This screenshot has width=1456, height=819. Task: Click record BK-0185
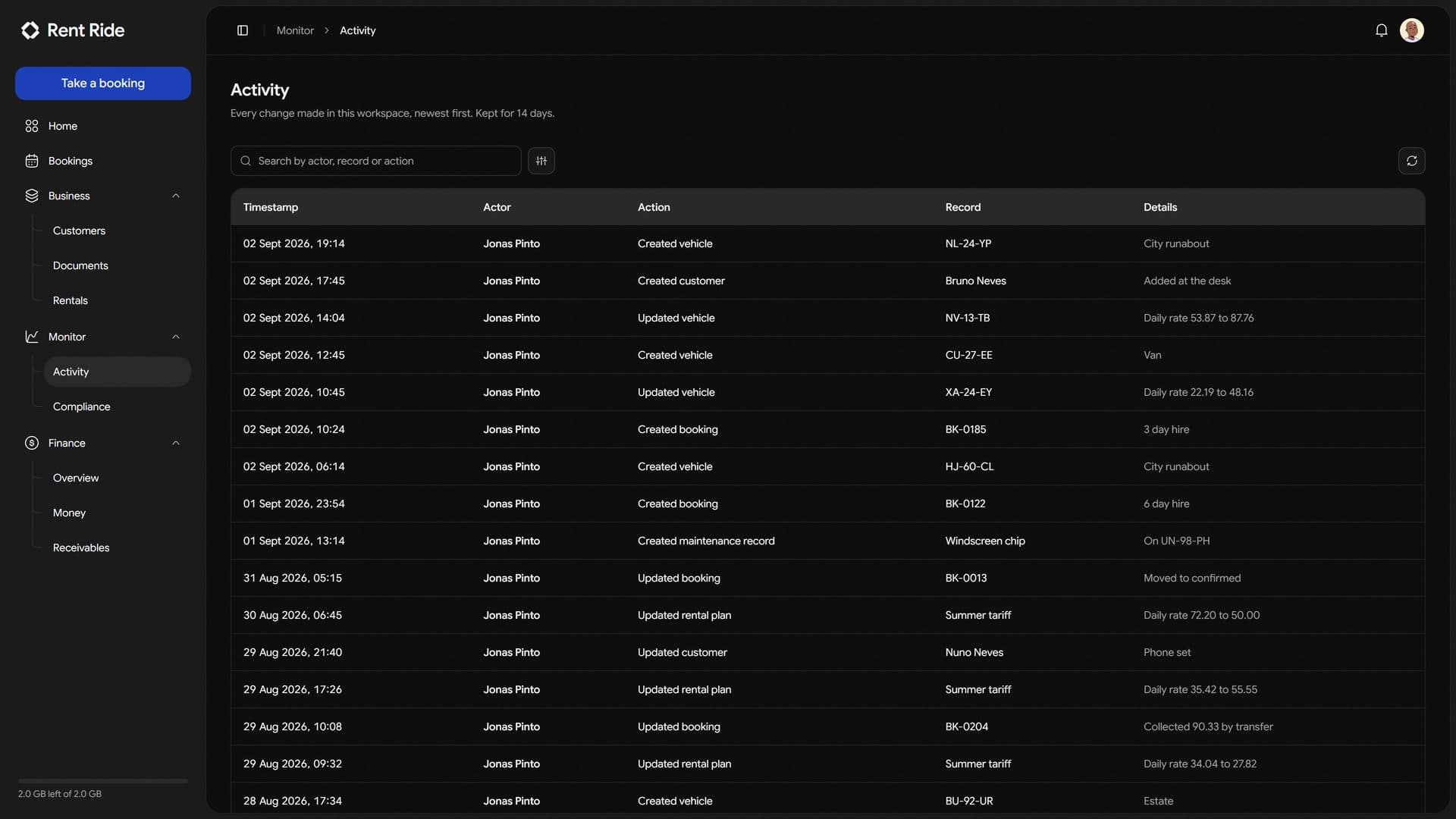pos(966,429)
